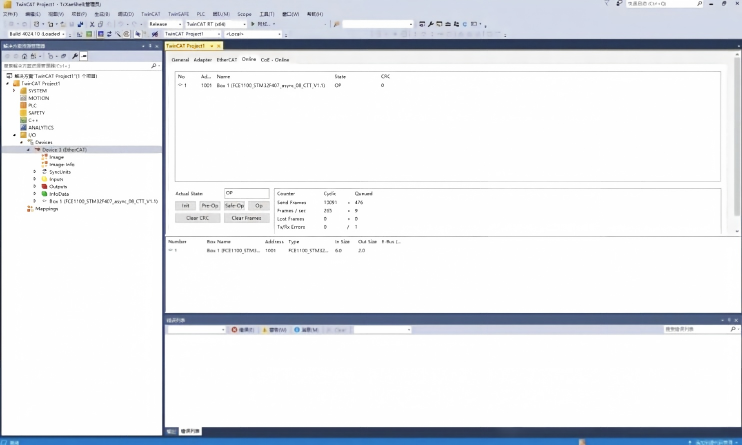742x445 pixels.
Task: Click the Copy toolbar icon
Action: pyautogui.click(x=100, y=24)
